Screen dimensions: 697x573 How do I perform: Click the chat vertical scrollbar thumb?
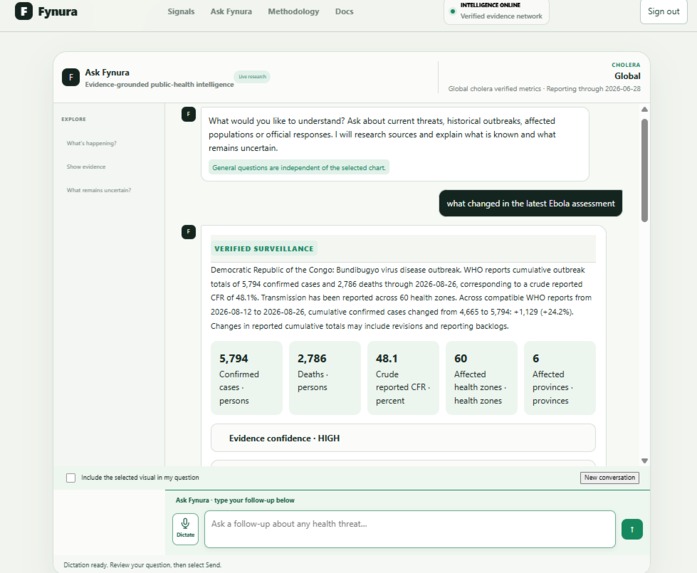645,170
